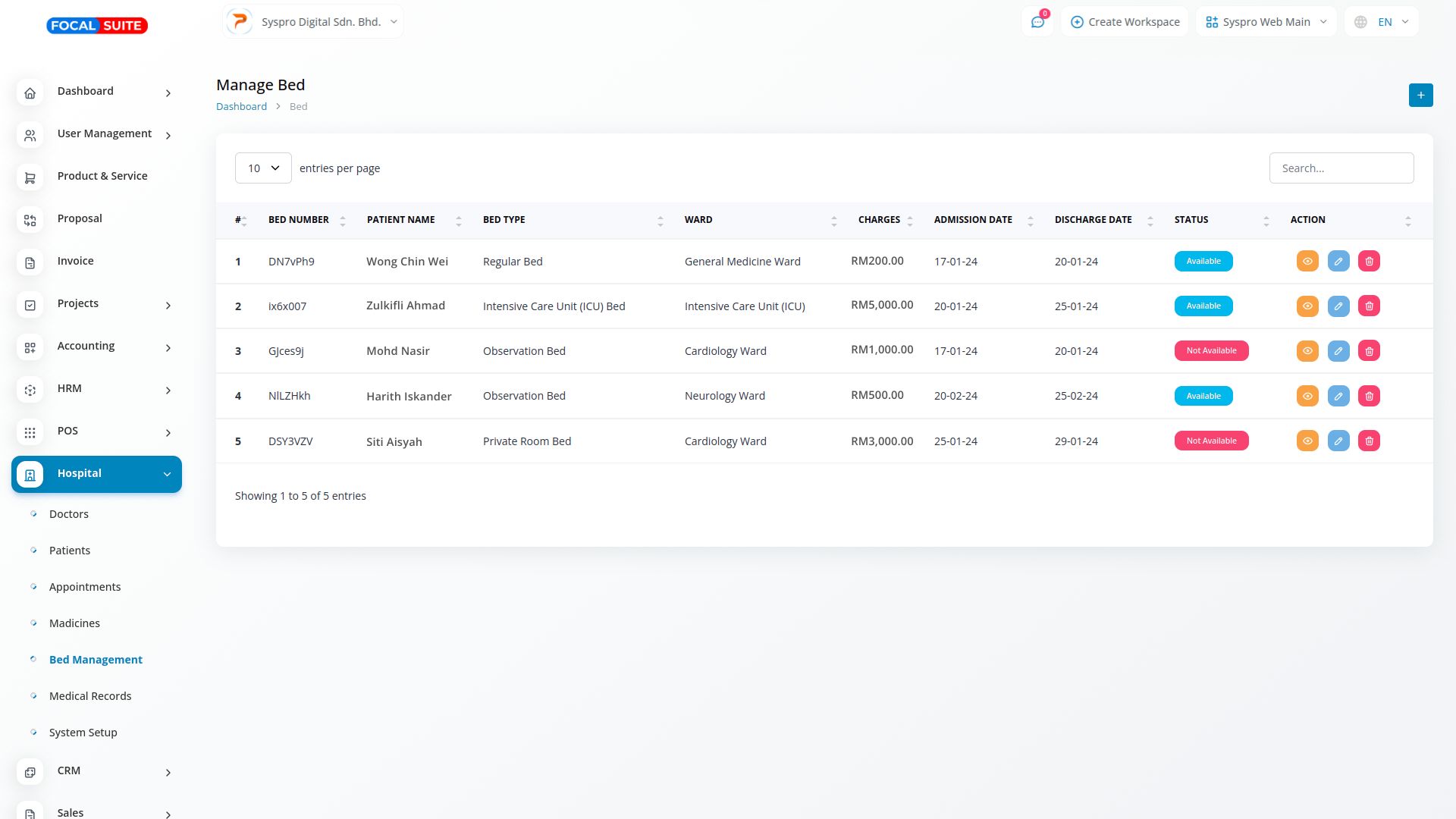
Task: Go to Appointments under Hospital
Action: coord(85,587)
